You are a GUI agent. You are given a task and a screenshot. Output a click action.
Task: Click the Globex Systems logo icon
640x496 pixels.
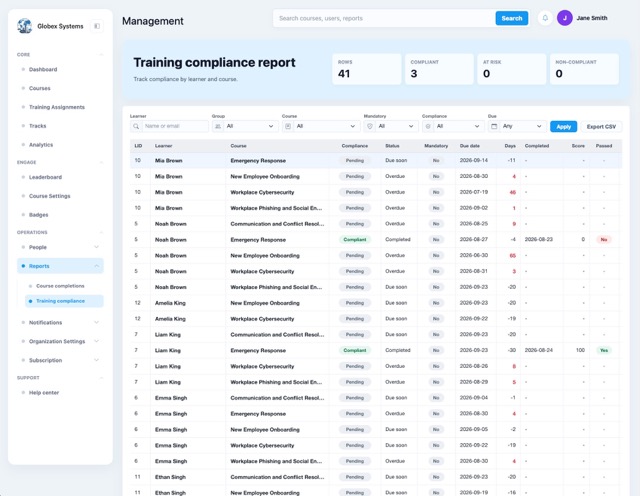(24, 26)
